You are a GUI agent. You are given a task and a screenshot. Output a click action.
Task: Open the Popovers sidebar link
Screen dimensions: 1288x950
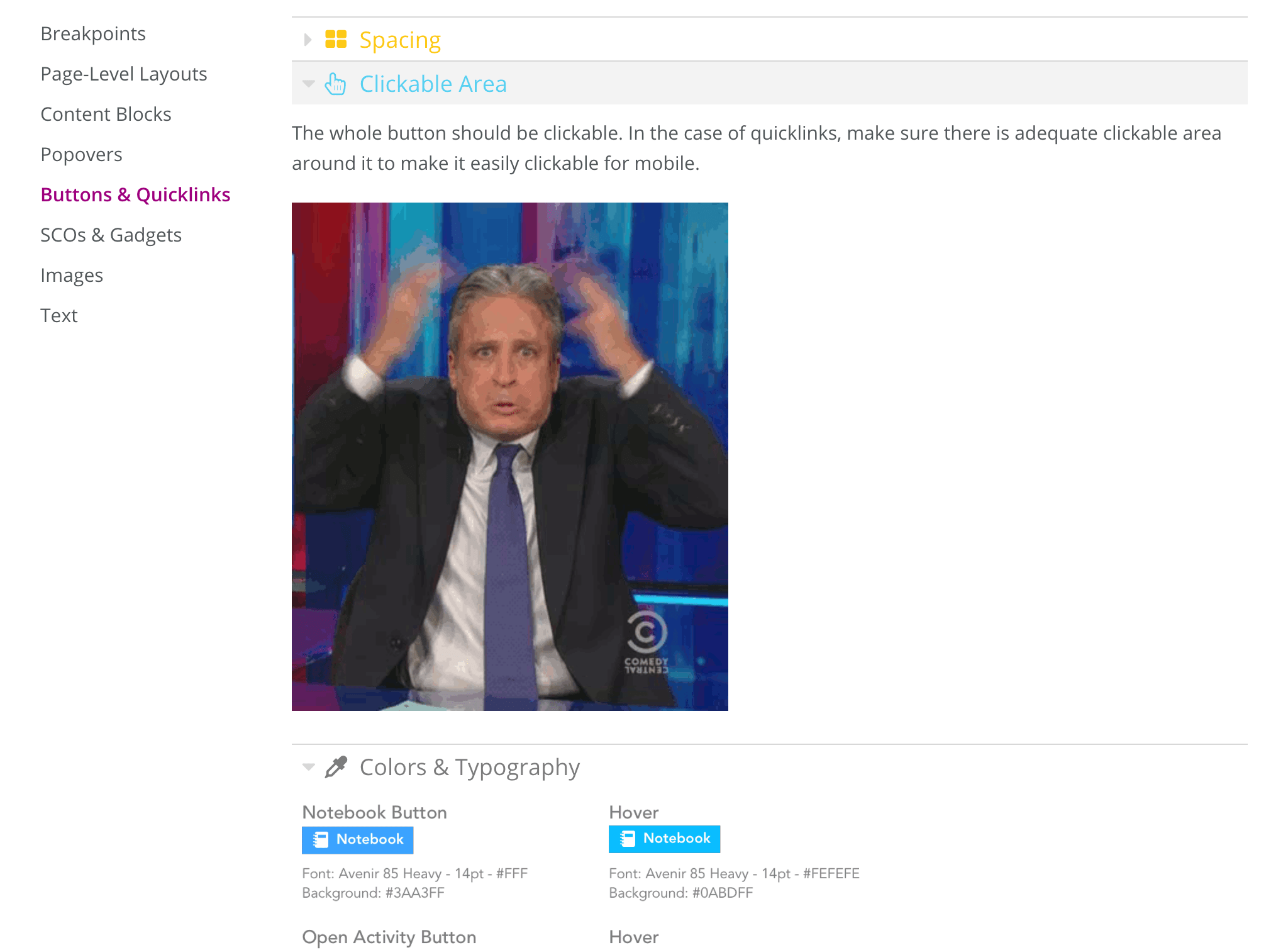click(81, 154)
